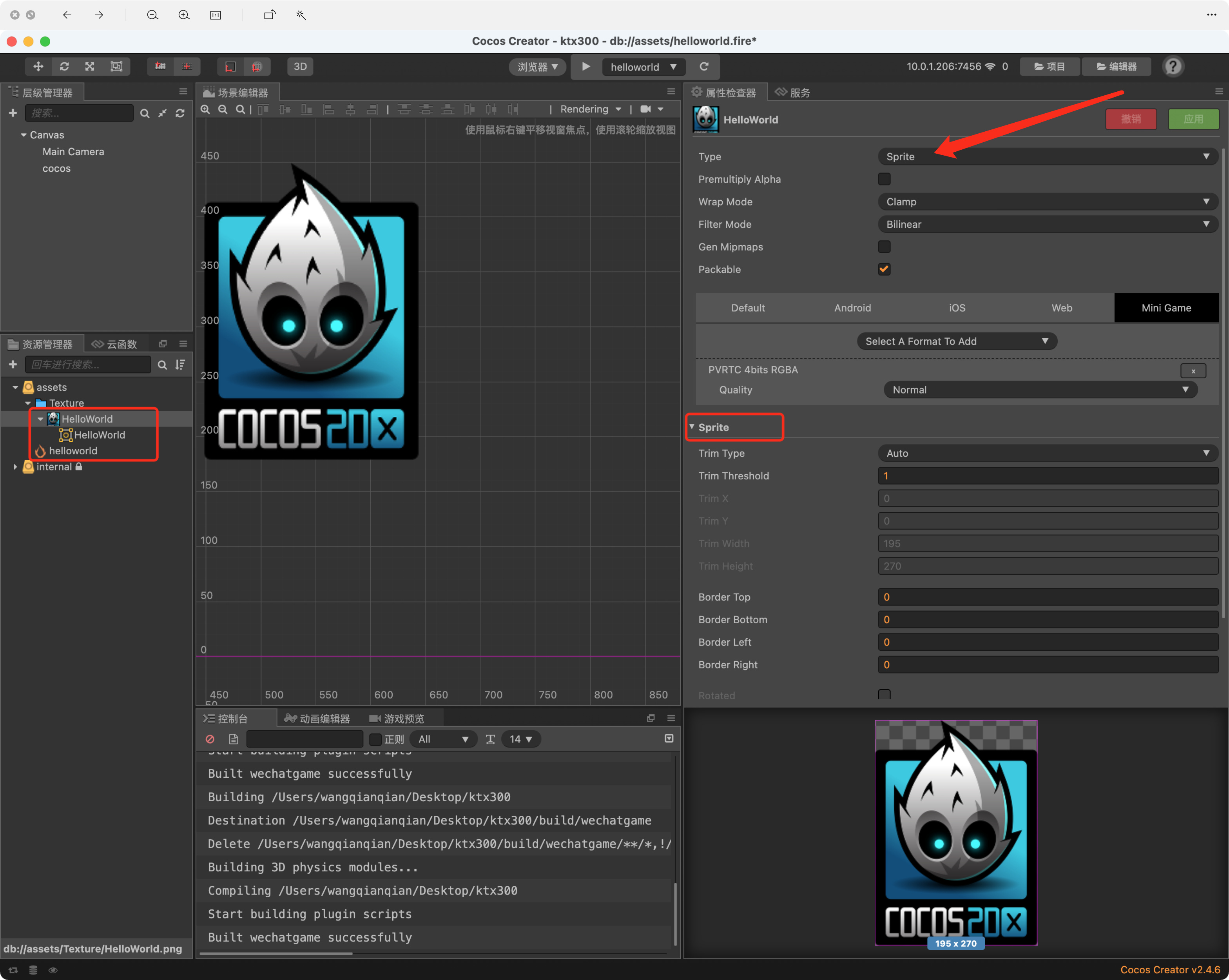Remove the PVRTC 4bits RGBA format
1229x980 pixels.
tap(1193, 370)
